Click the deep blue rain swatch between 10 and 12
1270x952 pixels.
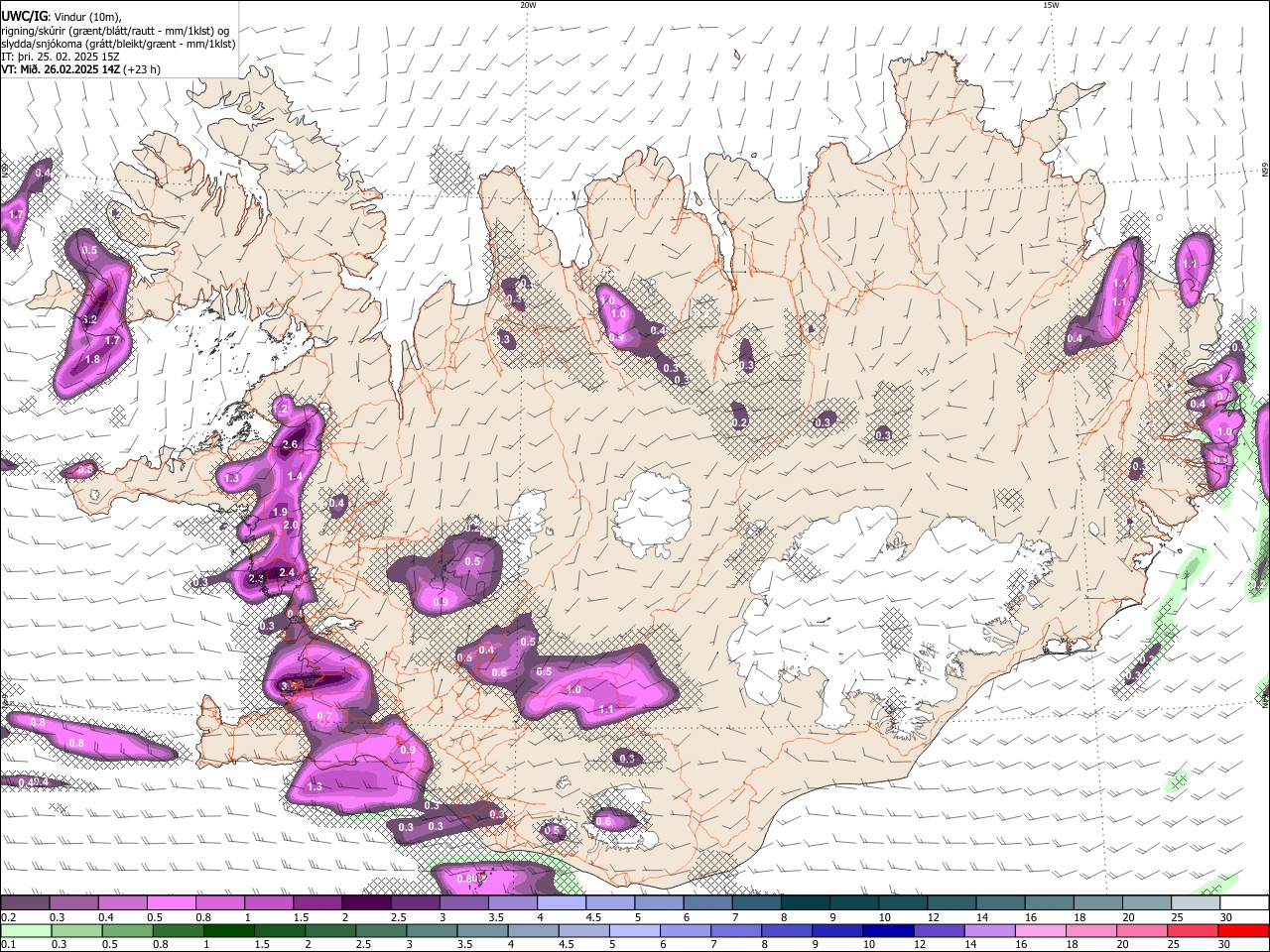[886, 930]
